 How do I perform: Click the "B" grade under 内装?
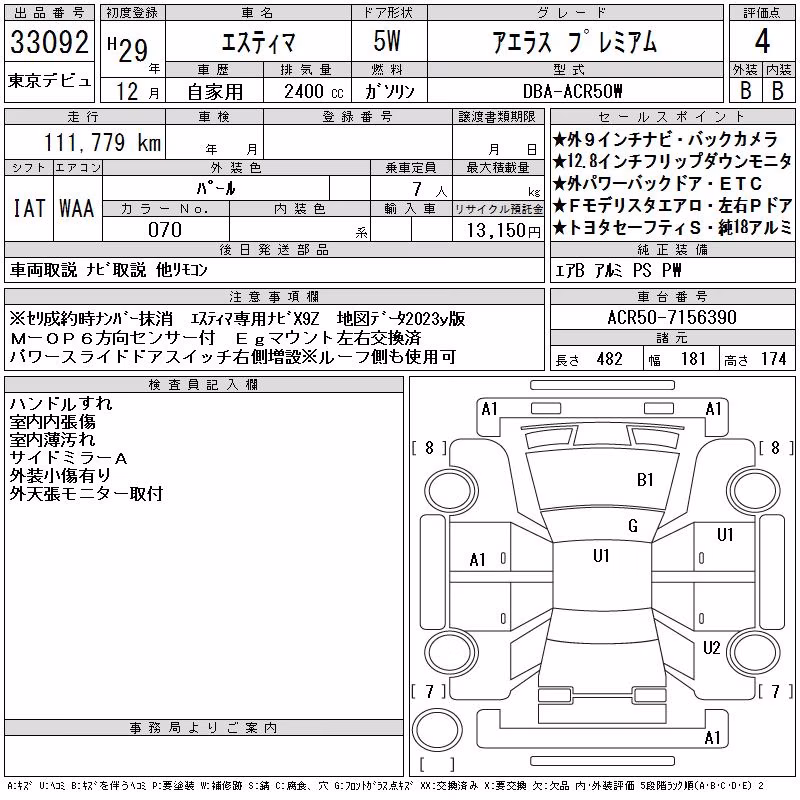tap(778, 91)
